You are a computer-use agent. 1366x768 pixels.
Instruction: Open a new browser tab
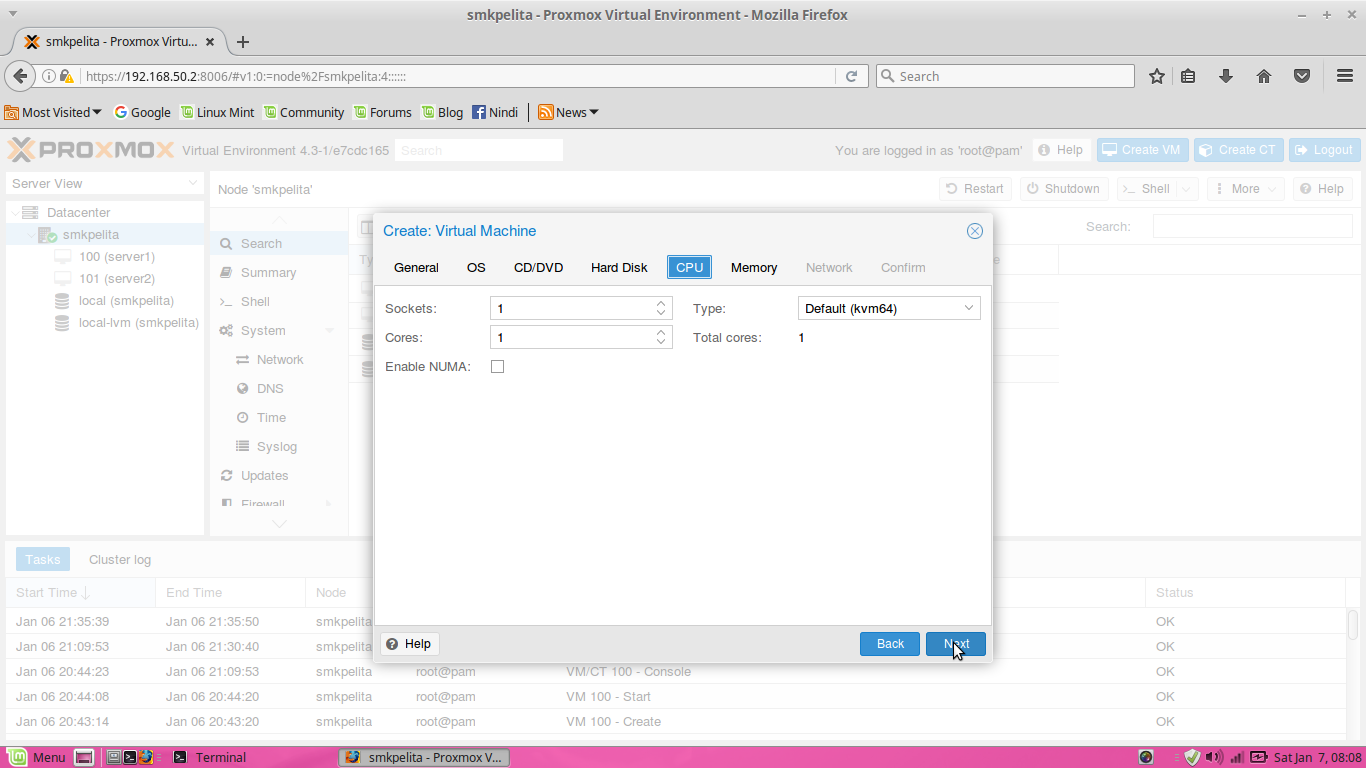pos(243,42)
